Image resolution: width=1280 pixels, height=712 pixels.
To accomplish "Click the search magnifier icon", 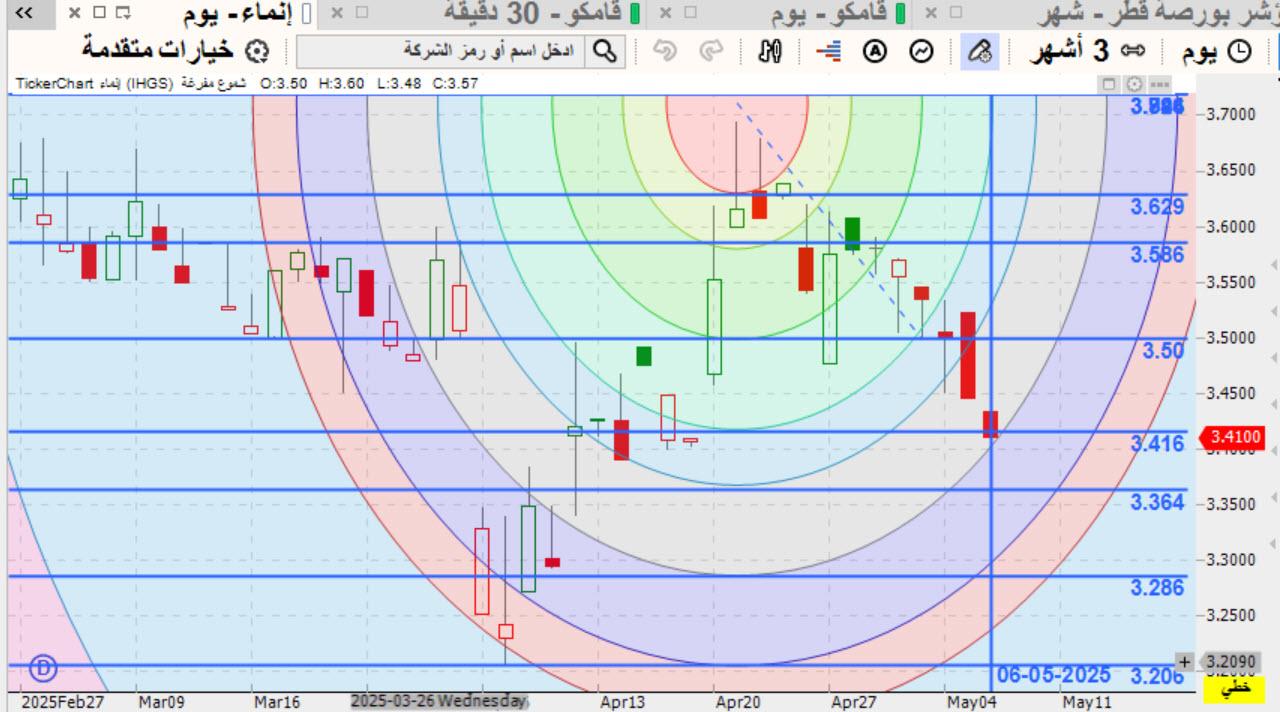I will (604, 51).
